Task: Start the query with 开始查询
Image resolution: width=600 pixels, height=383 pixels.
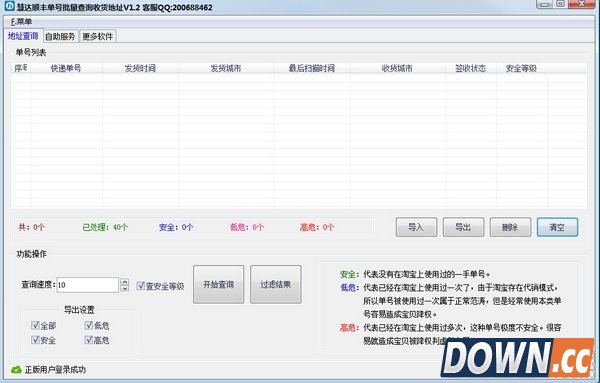Action: click(x=218, y=284)
